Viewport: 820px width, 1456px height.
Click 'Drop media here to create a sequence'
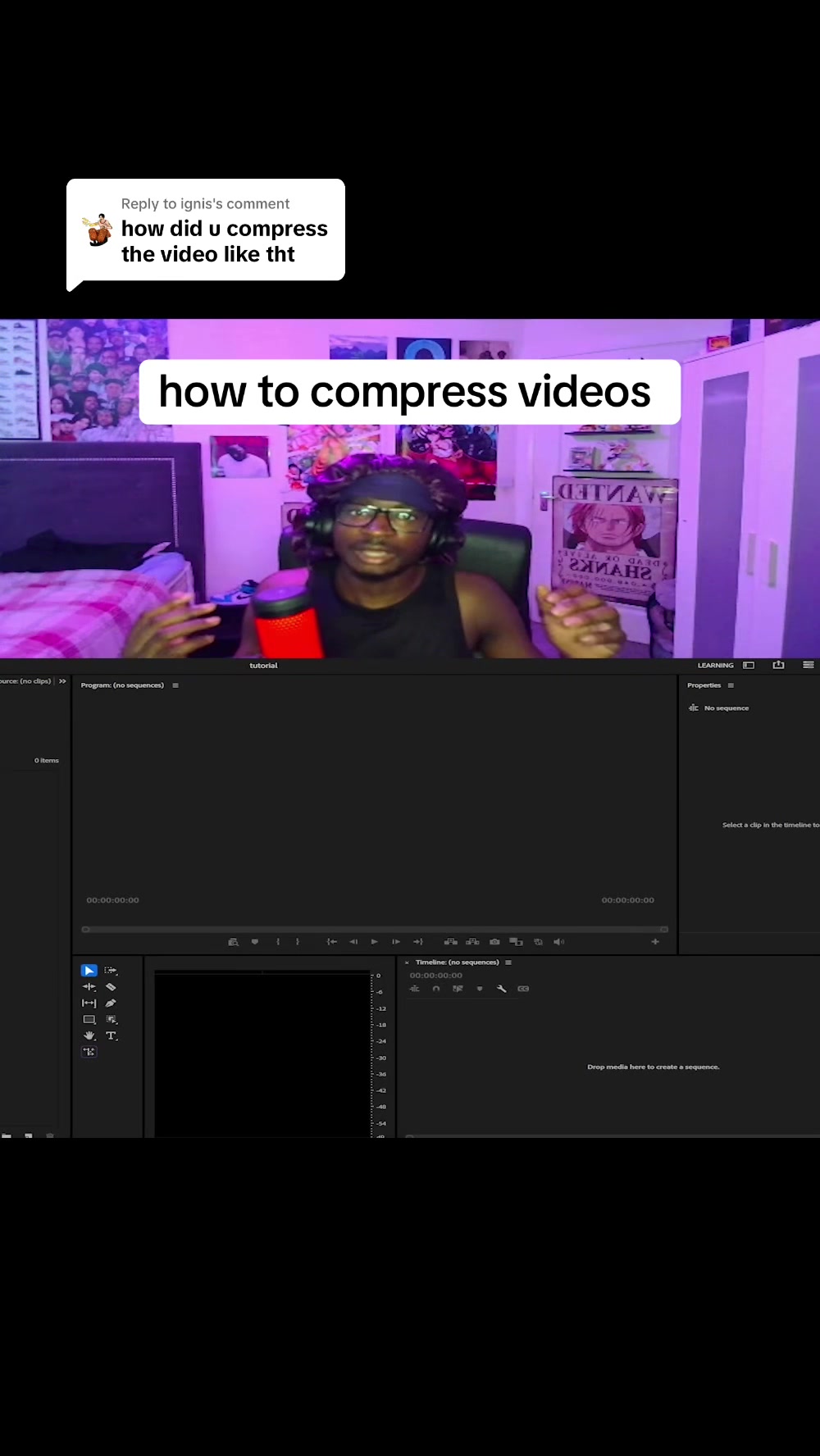click(654, 1067)
